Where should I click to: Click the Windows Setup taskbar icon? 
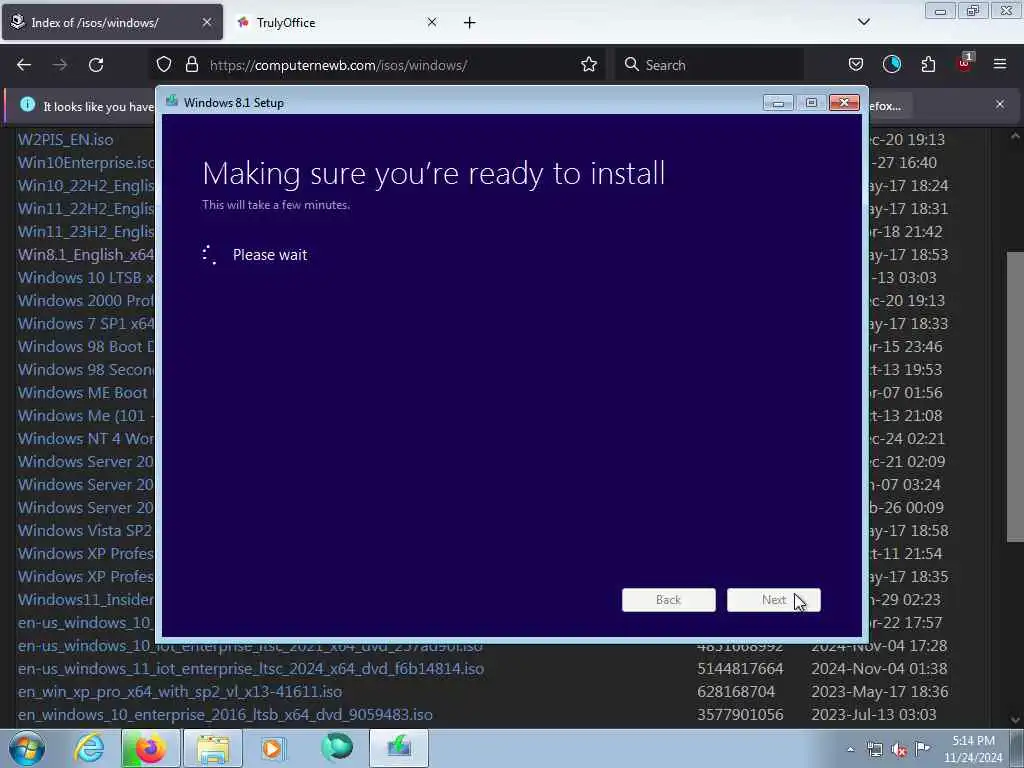399,748
